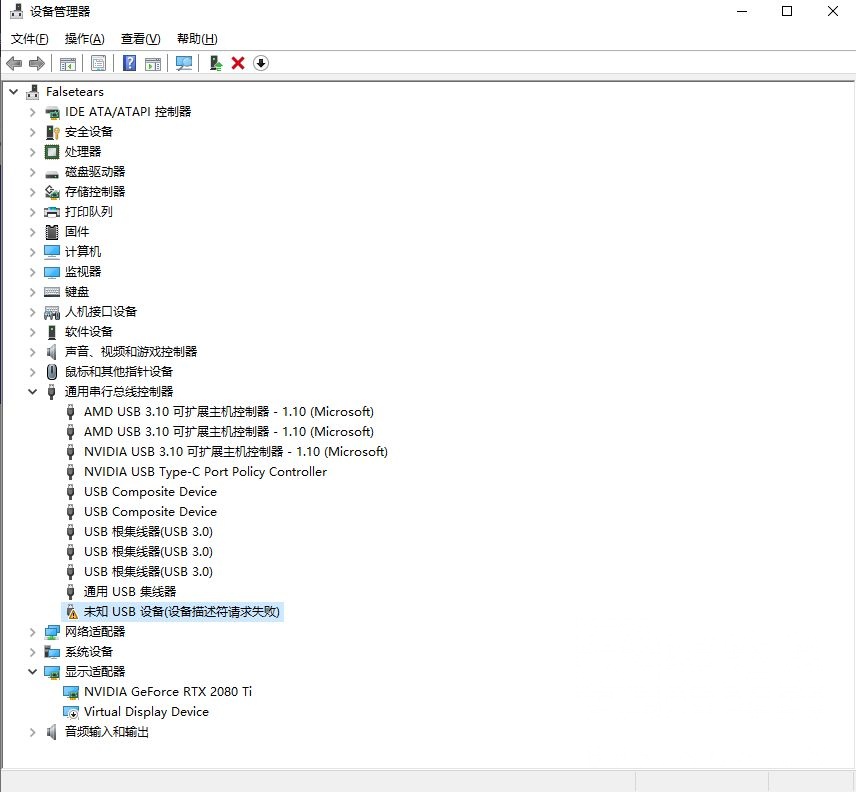Collapse the 通用串行总线控制器 category

[31, 391]
